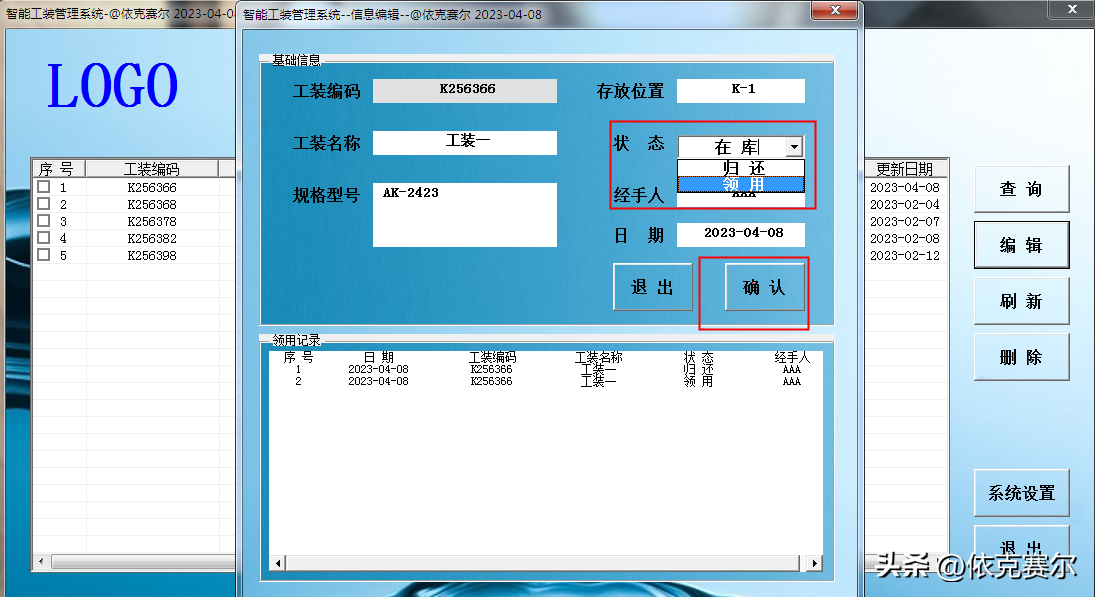This screenshot has width=1095, height=597.
Task: Click the 规格型号 text box AK-2423
Action: (464, 214)
